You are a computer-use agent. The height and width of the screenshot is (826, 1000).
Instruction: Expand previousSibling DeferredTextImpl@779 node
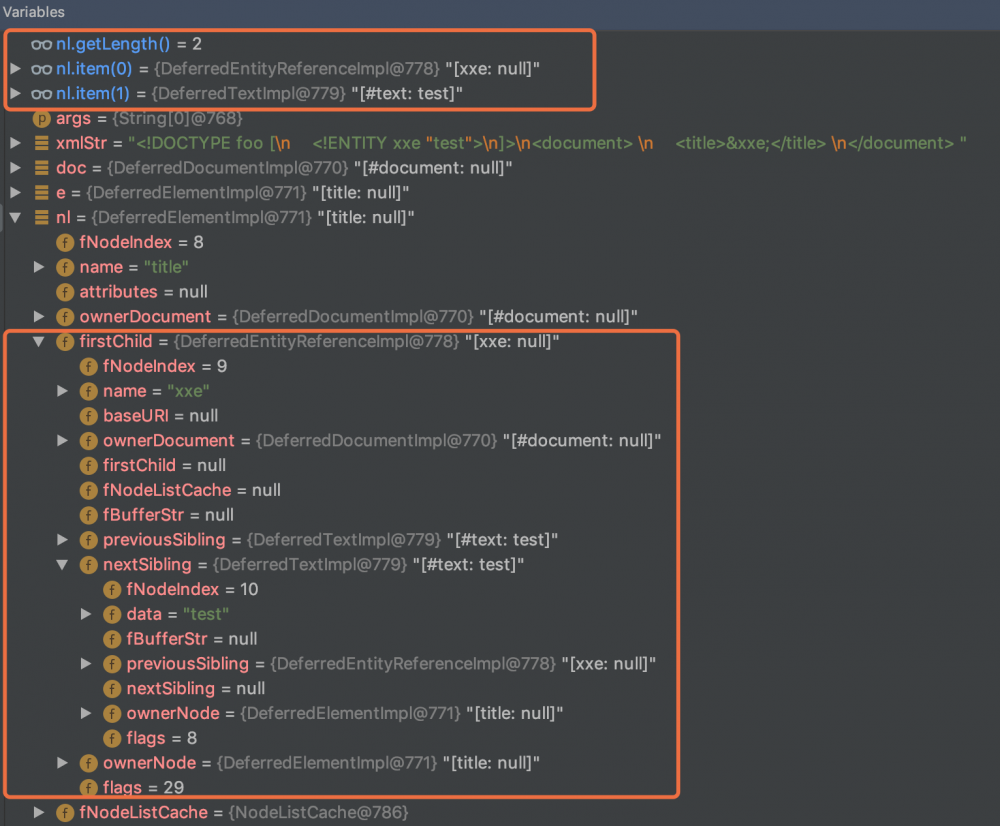point(62,540)
